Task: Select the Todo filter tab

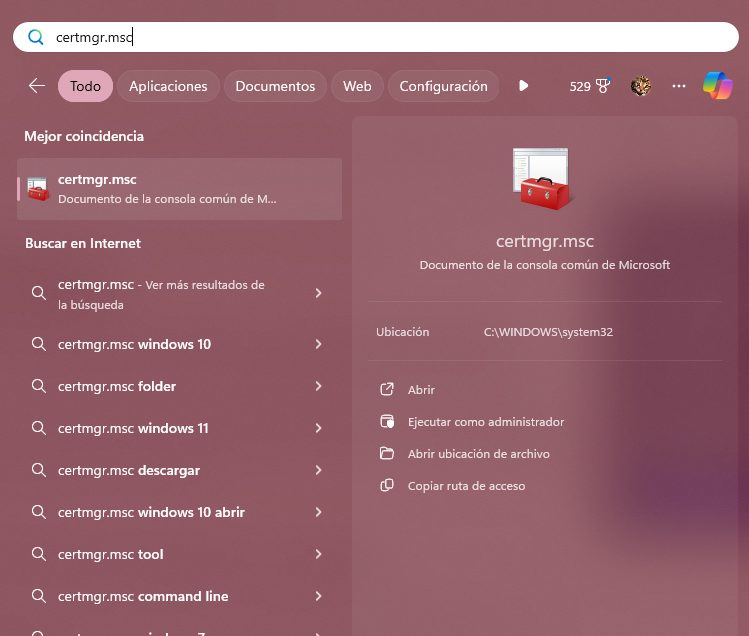Action: pyautogui.click(x=86, y=86)
